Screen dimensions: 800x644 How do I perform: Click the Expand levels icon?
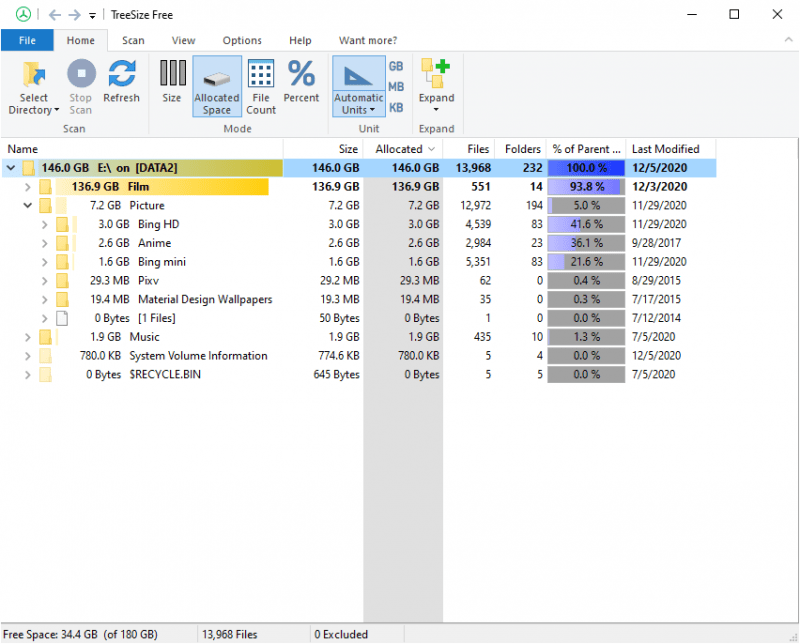pos(435,78)
